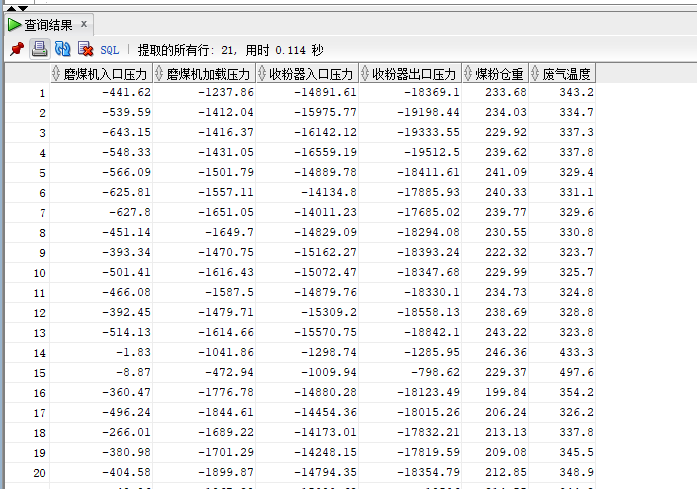697x489 pixels.
Task: Click the collapse arrows at top left
Action: coord(17,8)
